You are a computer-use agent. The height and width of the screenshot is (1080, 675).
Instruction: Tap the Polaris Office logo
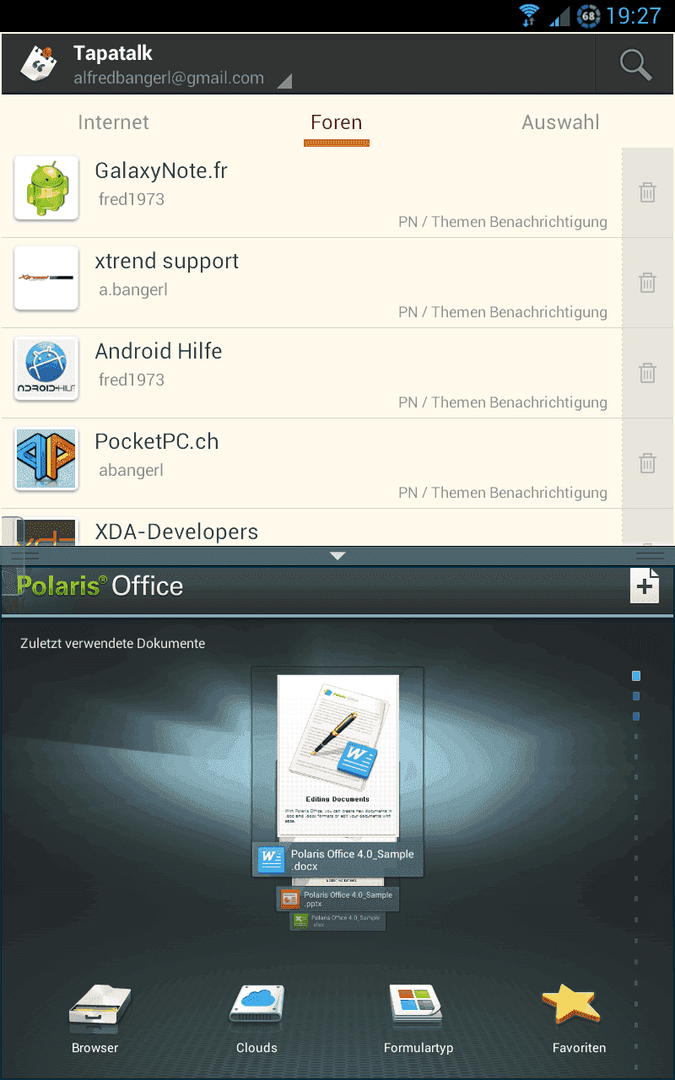(100, 586)
